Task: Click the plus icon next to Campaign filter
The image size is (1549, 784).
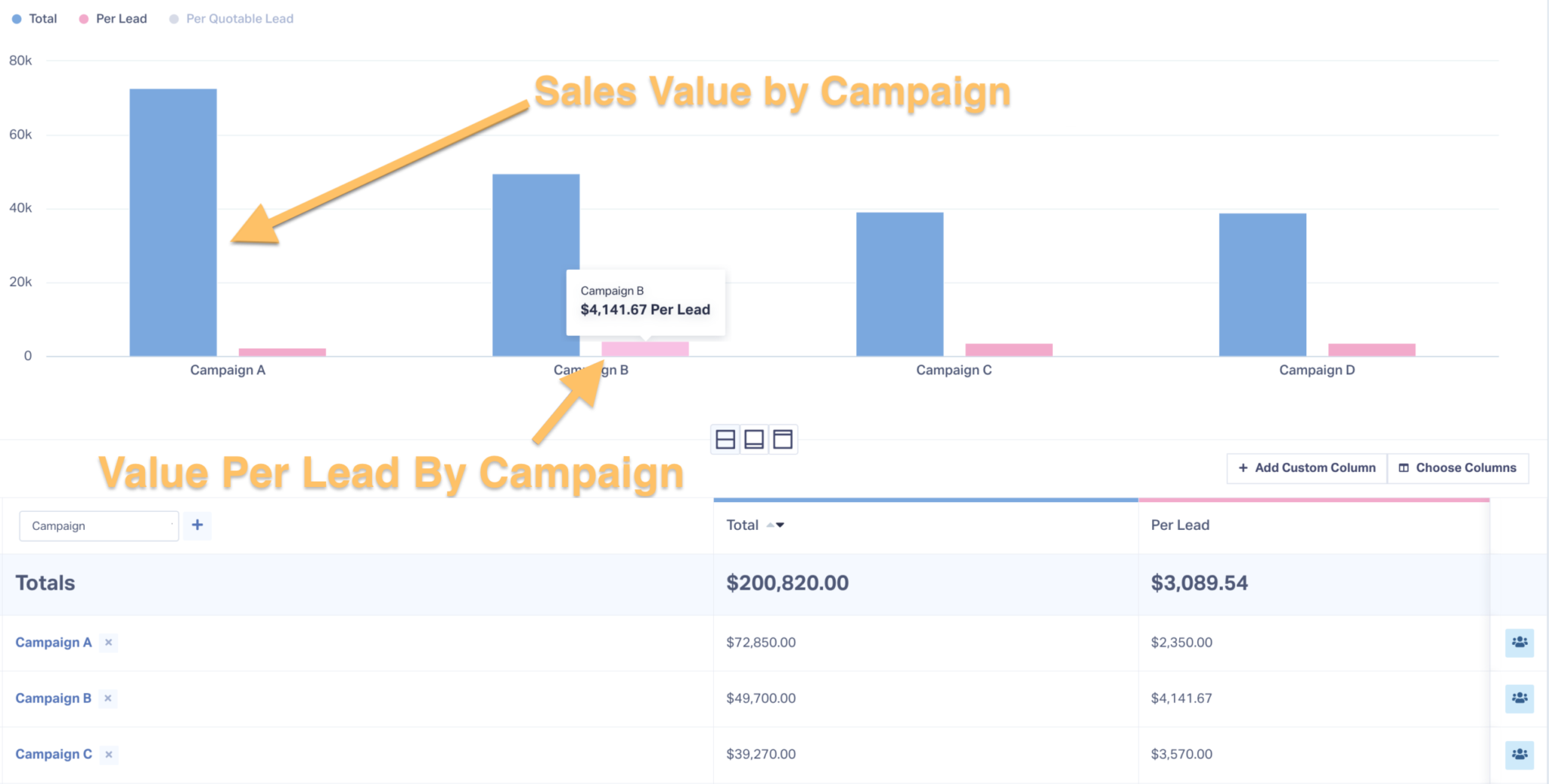Action: pos(197,525)
